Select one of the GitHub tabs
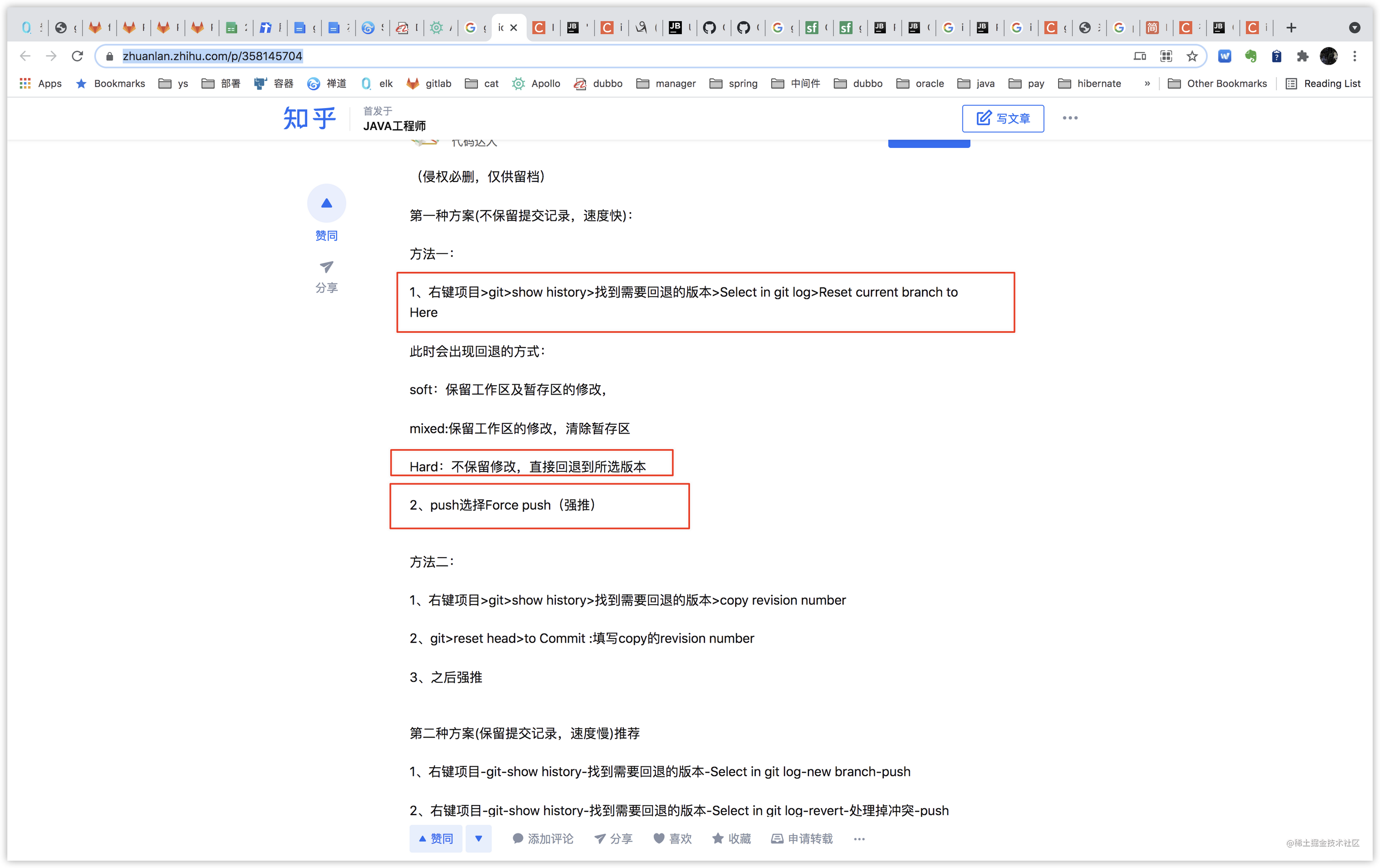1380x868 pixels. [713, 27]
